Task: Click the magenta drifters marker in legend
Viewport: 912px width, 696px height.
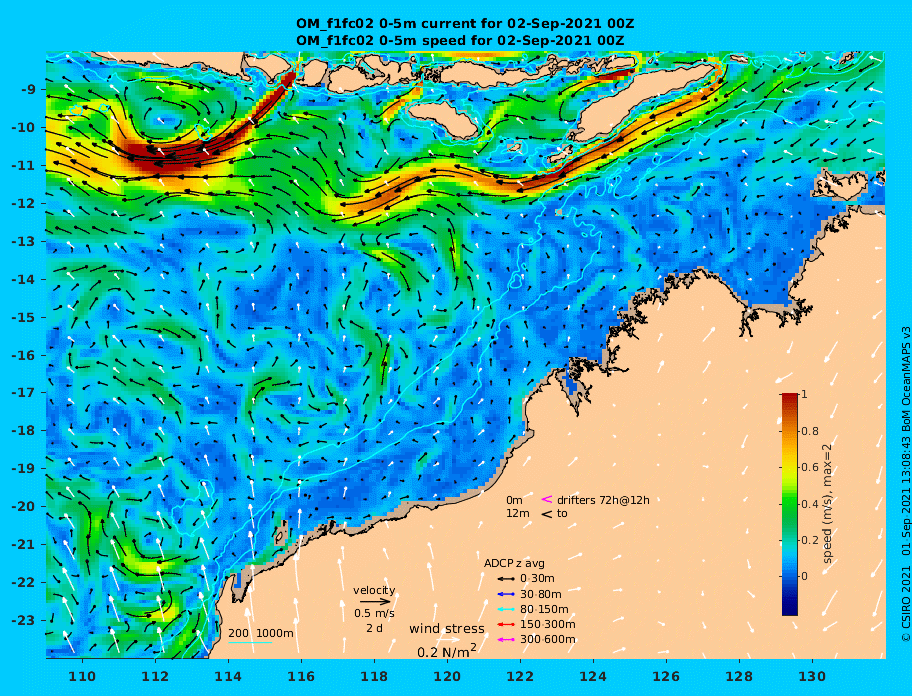Action: pyautogui.click(x=547, y=499)
